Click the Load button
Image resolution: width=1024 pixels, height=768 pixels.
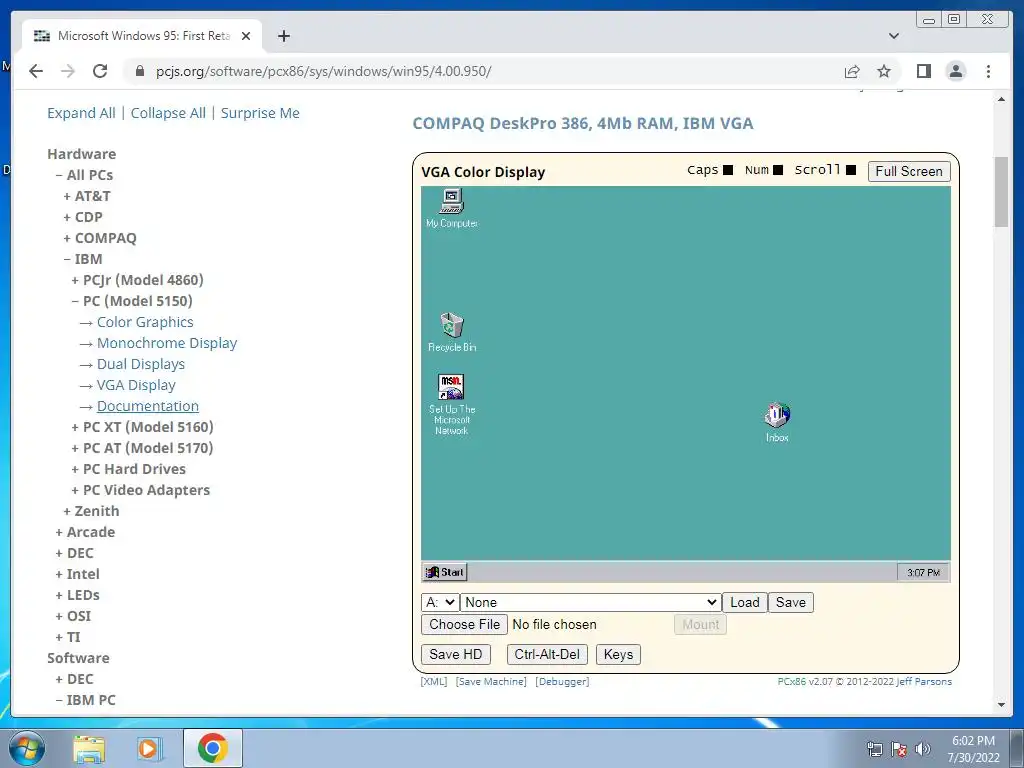[744, 602]
